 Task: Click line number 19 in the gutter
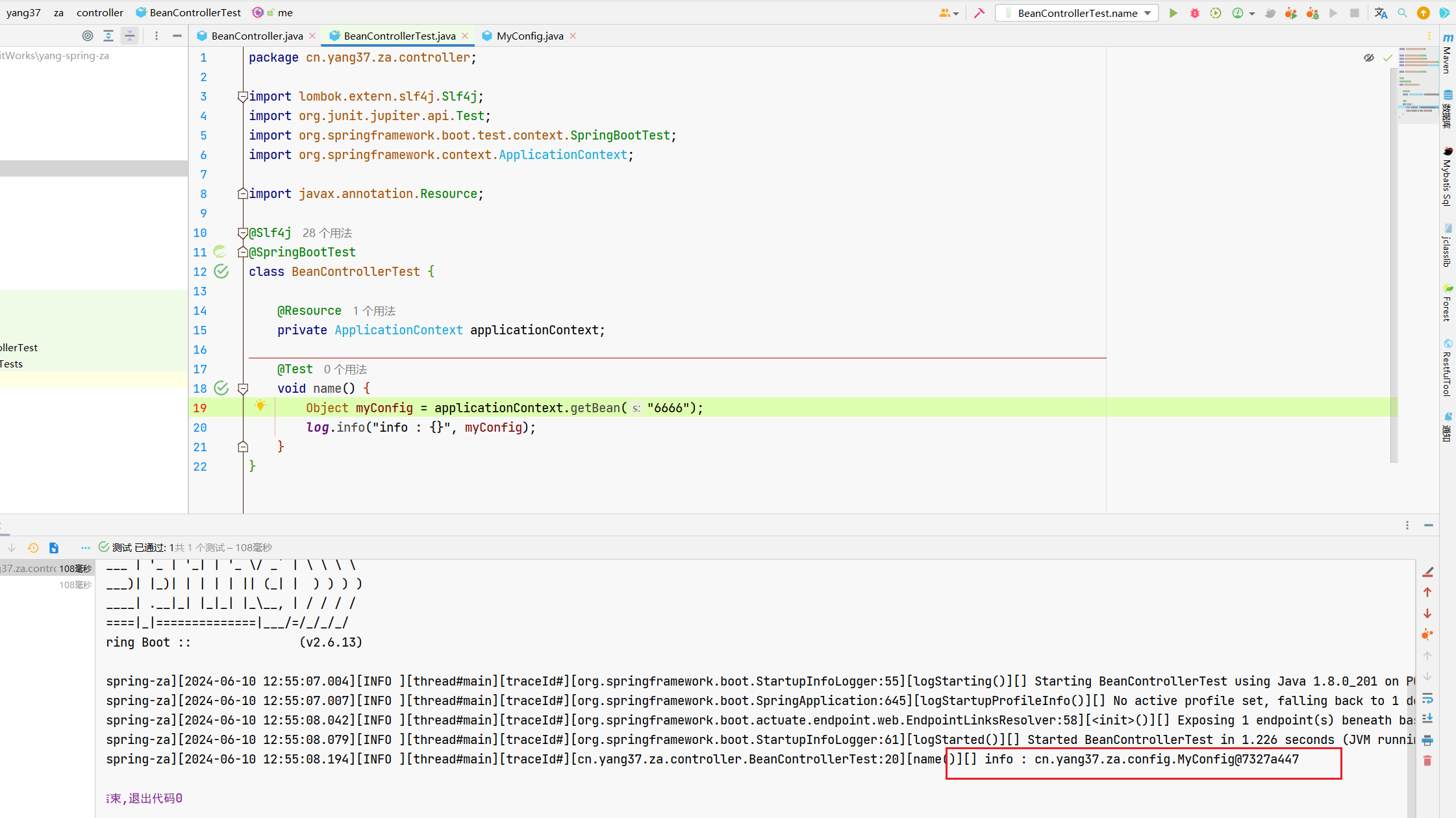[x=199, y=408]
